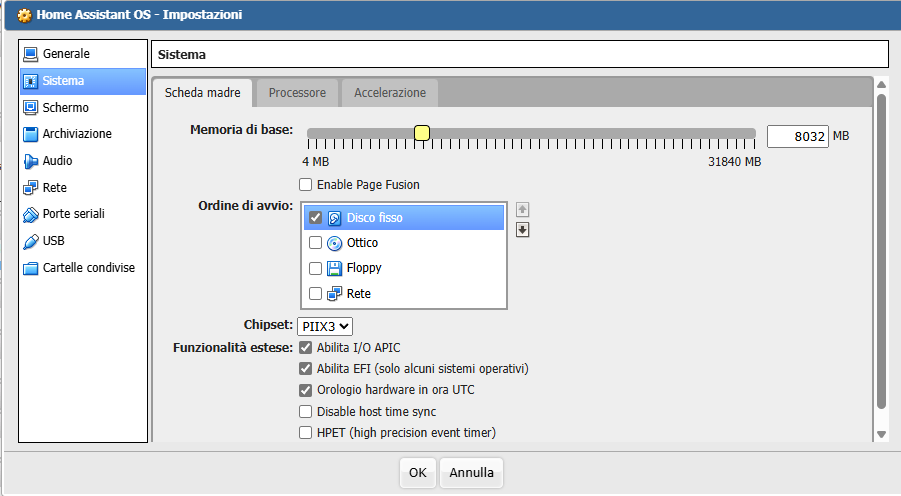The height and width of the screenshot is (496, 901).
Task: Click the 31840 MB maximum label
Action: [734, 162]
